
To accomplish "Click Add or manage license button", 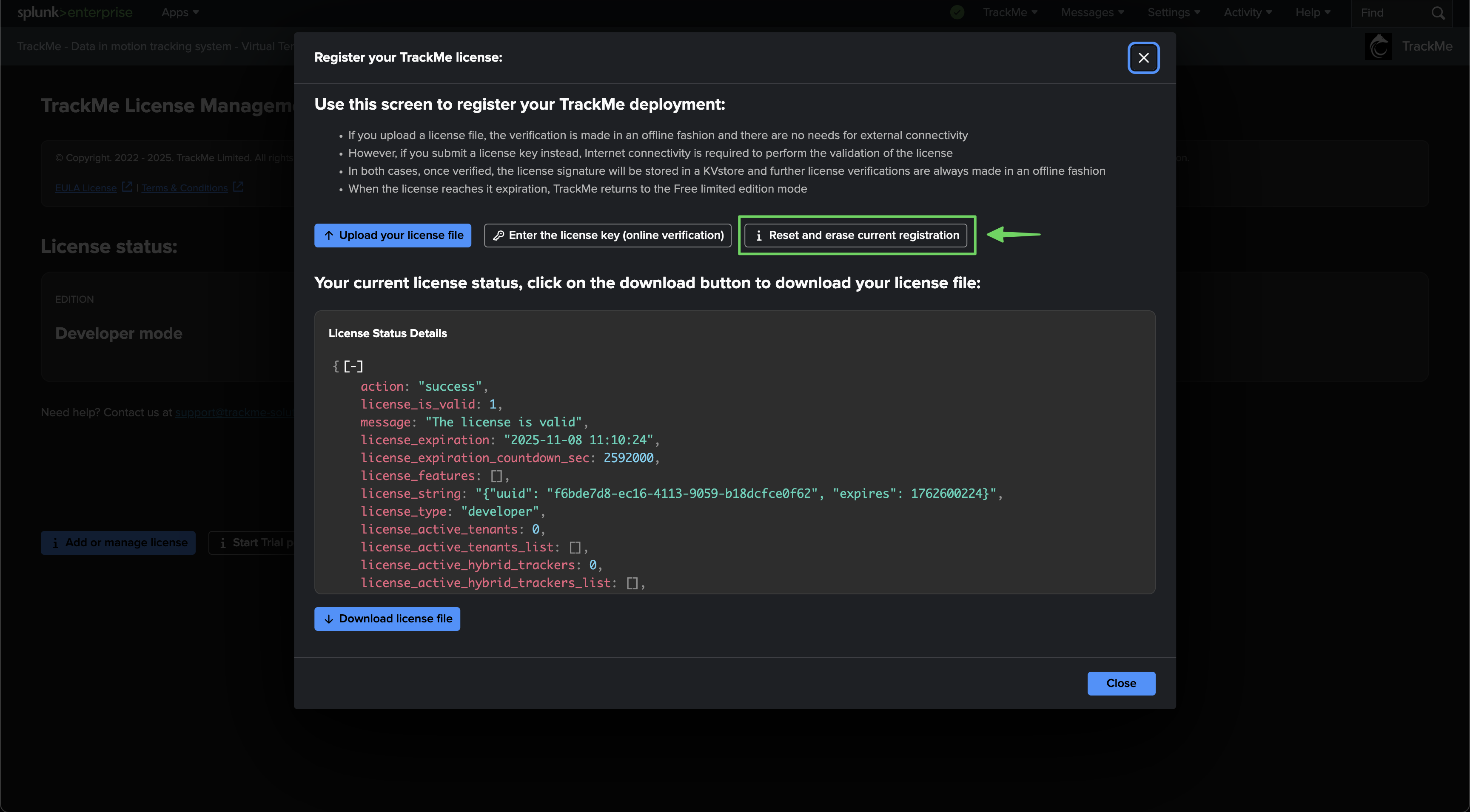I will click(x=118, y=543).
